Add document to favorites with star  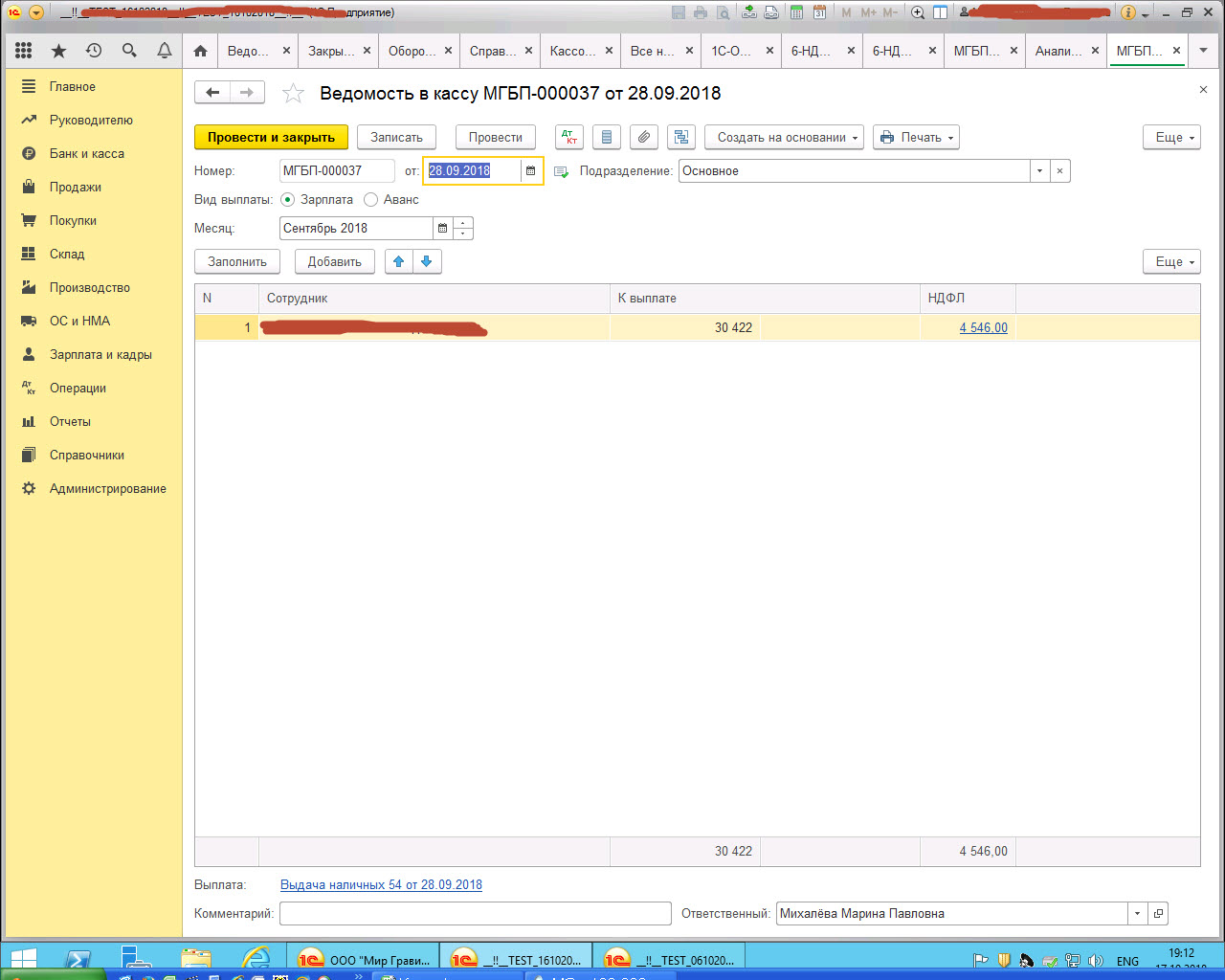pyautogui.click(x=294, y=94)
